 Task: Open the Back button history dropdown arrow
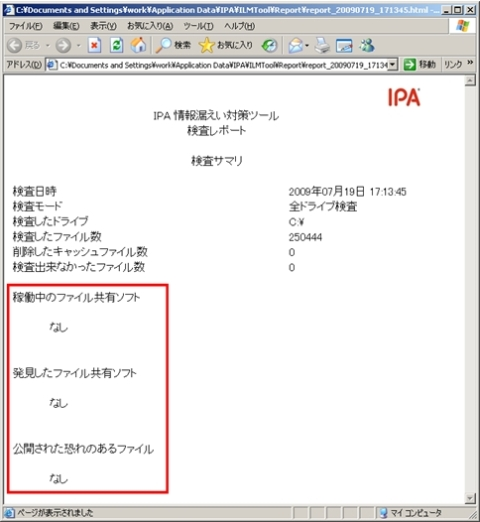click(48, 45)
